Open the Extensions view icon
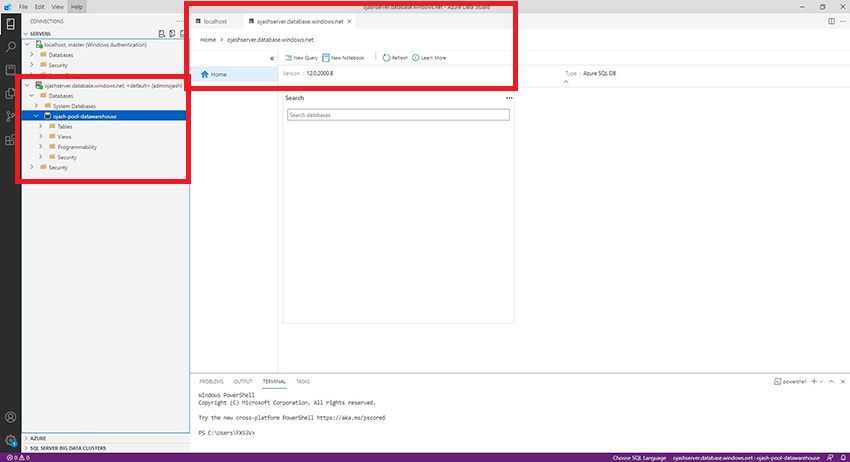This screenshot has width=850, height=462. (x=10, y=140)
